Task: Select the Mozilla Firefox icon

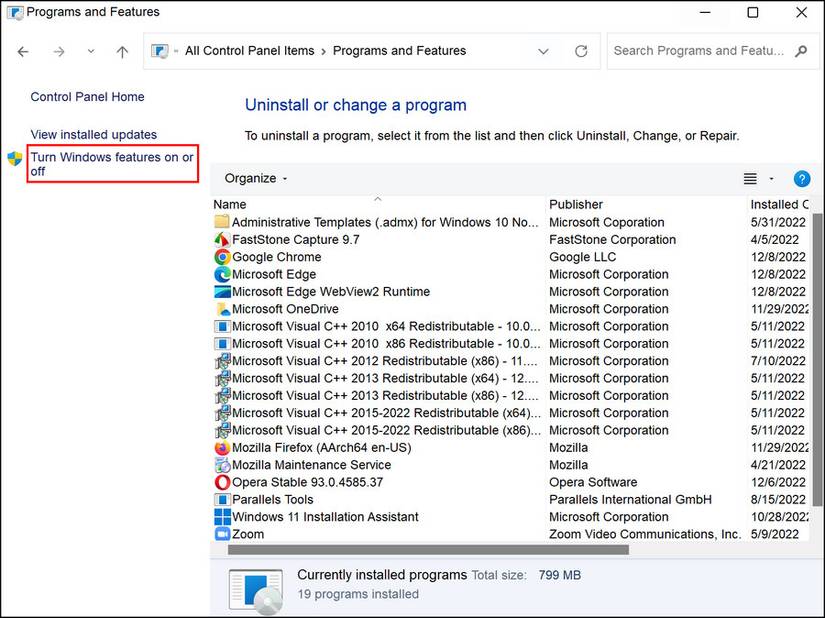Action: 222,447
